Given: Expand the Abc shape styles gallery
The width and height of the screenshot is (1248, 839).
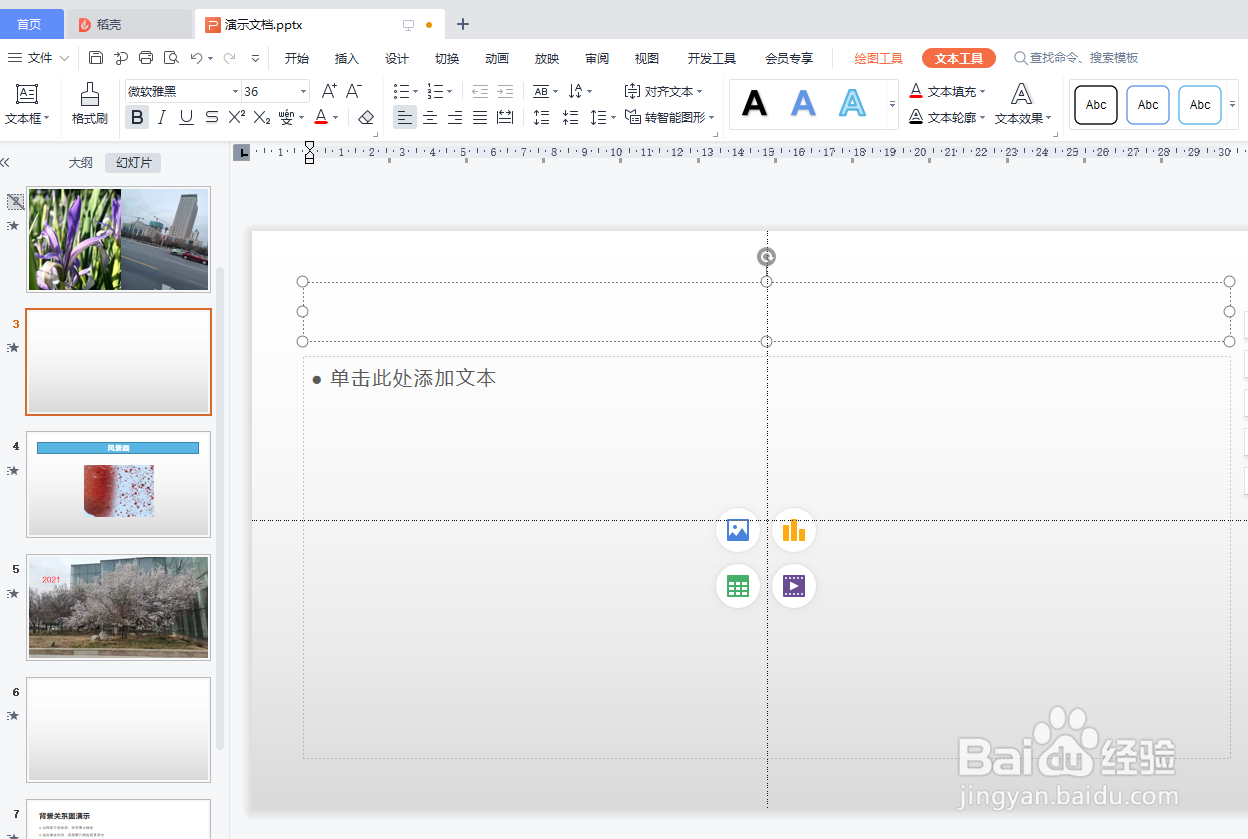Looking at the screenshot, I should pyautogui.click(x=1232, y=104).
